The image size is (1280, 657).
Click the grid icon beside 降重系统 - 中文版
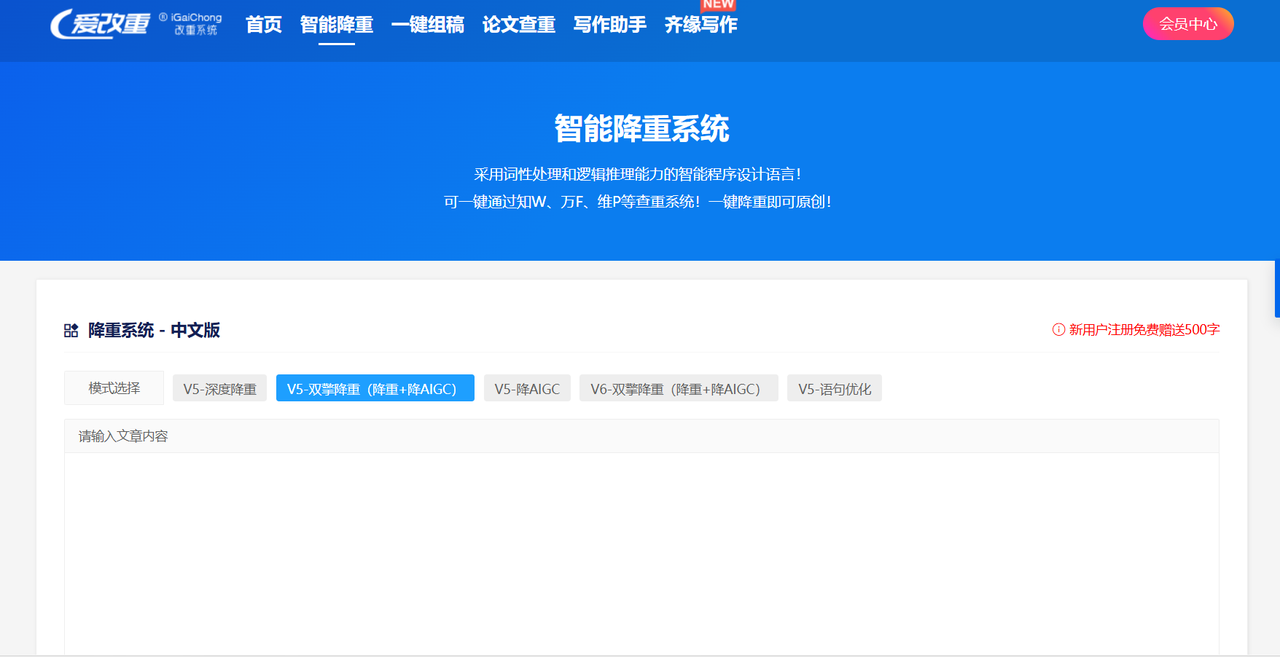pyautogui.click(x=71, y=330)
